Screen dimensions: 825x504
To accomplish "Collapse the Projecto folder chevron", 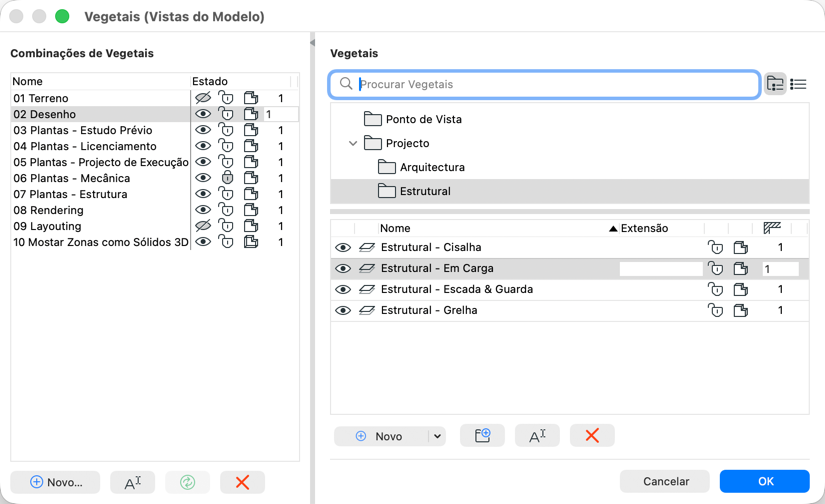I will tap(353, 143).
